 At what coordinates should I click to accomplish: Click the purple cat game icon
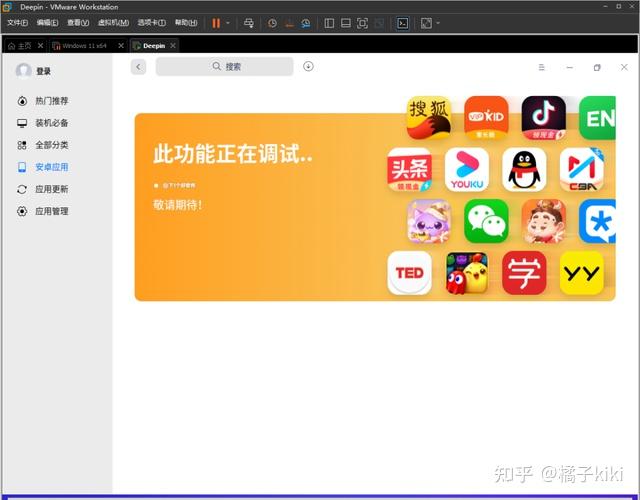pos(429,221)
